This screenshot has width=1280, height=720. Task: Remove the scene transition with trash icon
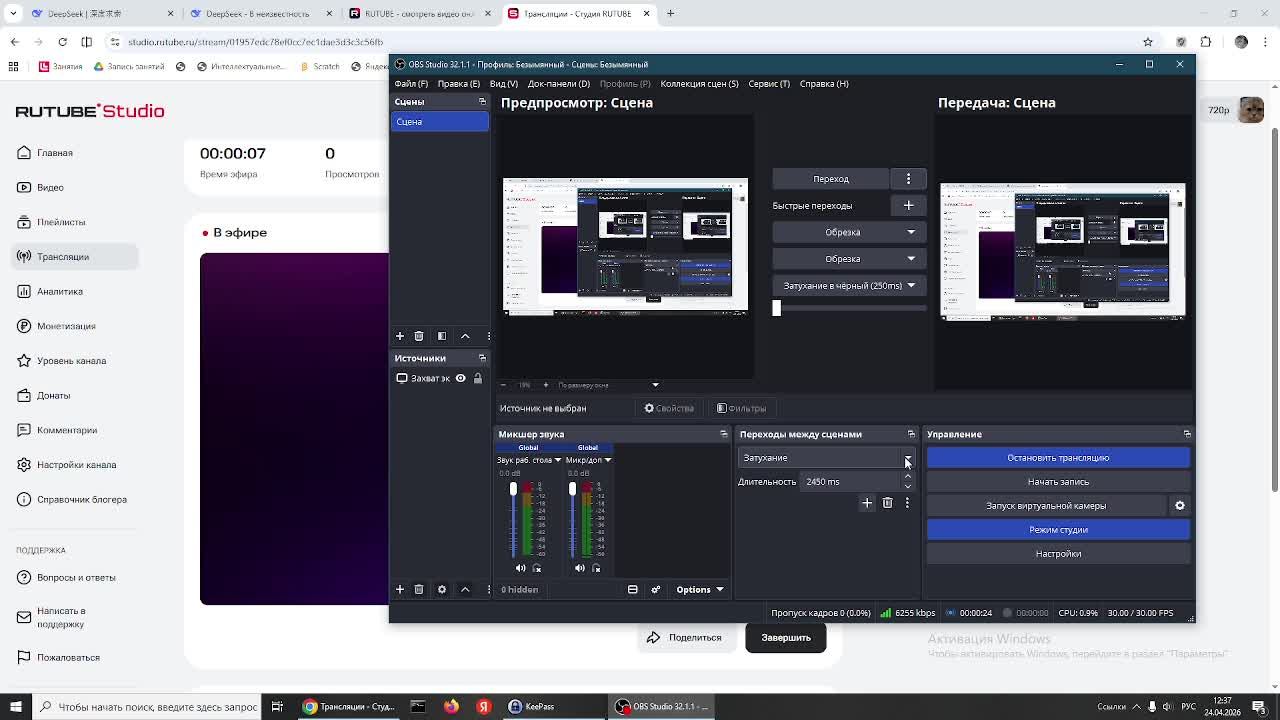pyautogui.click(x=887, y=503)
